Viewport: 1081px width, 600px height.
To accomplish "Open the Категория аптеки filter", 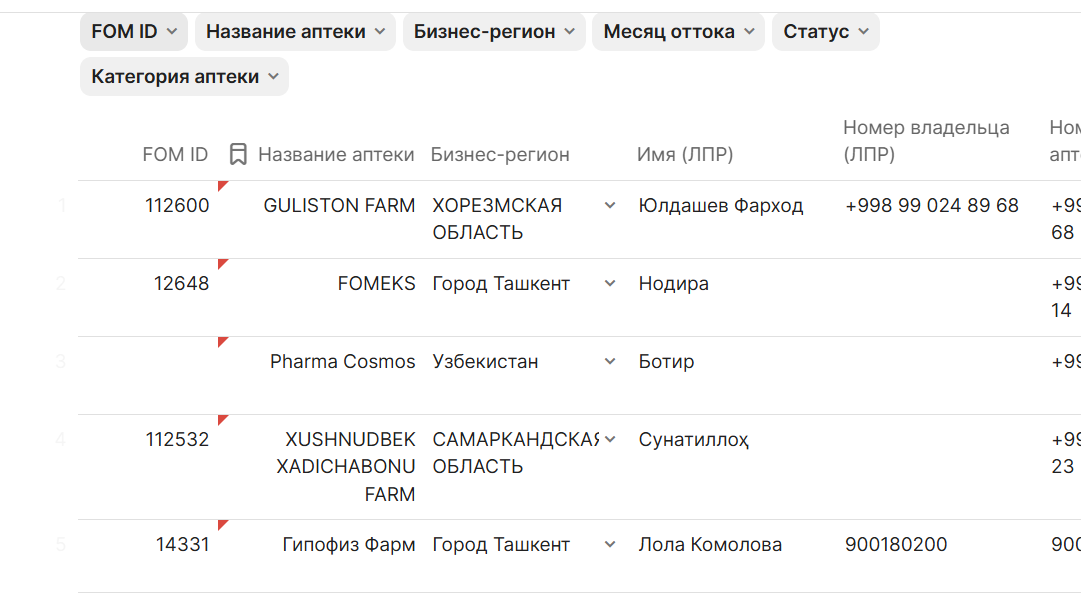I will [184, 76].
